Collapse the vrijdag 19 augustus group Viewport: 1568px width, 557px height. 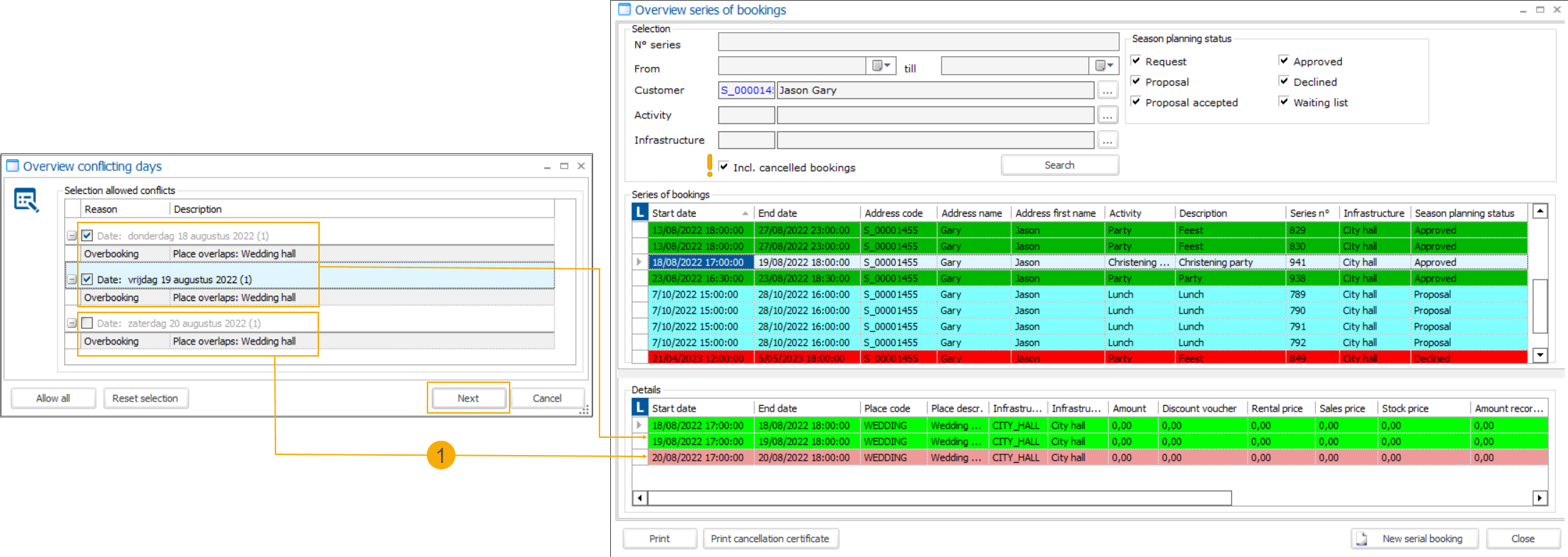coord(71,280)
